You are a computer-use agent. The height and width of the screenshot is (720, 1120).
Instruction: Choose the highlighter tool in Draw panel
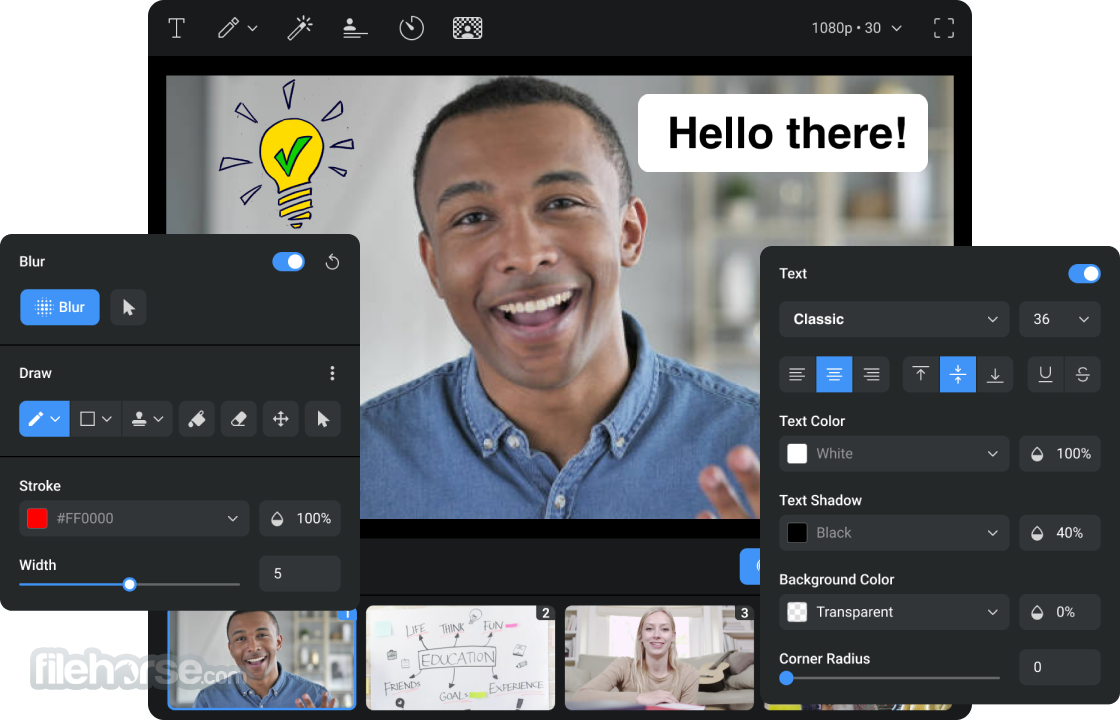[196, 419]
